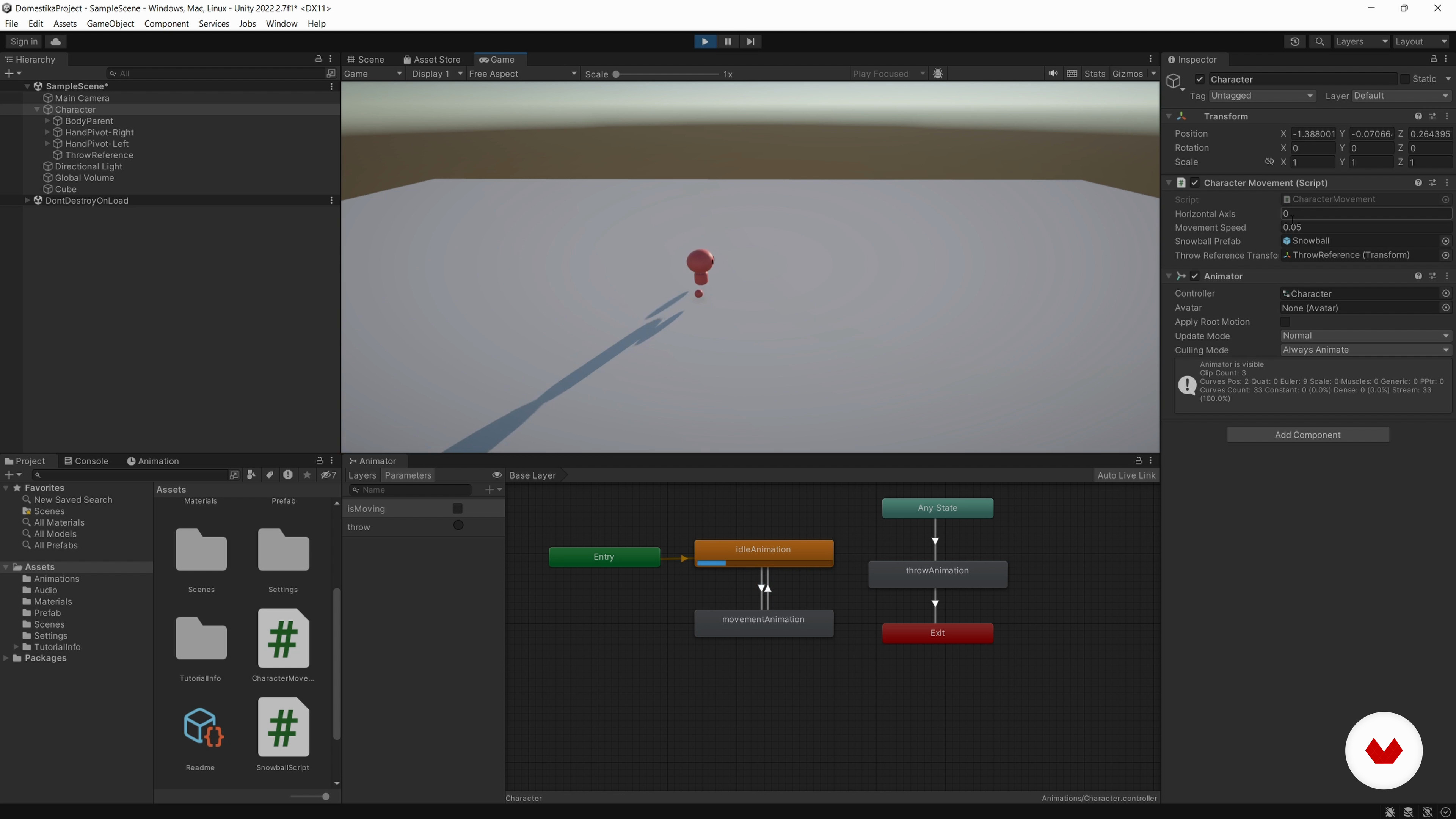
Task: Check the isMoving parameter checkbox
Action: pyautogui.click(x=457, y=509)
